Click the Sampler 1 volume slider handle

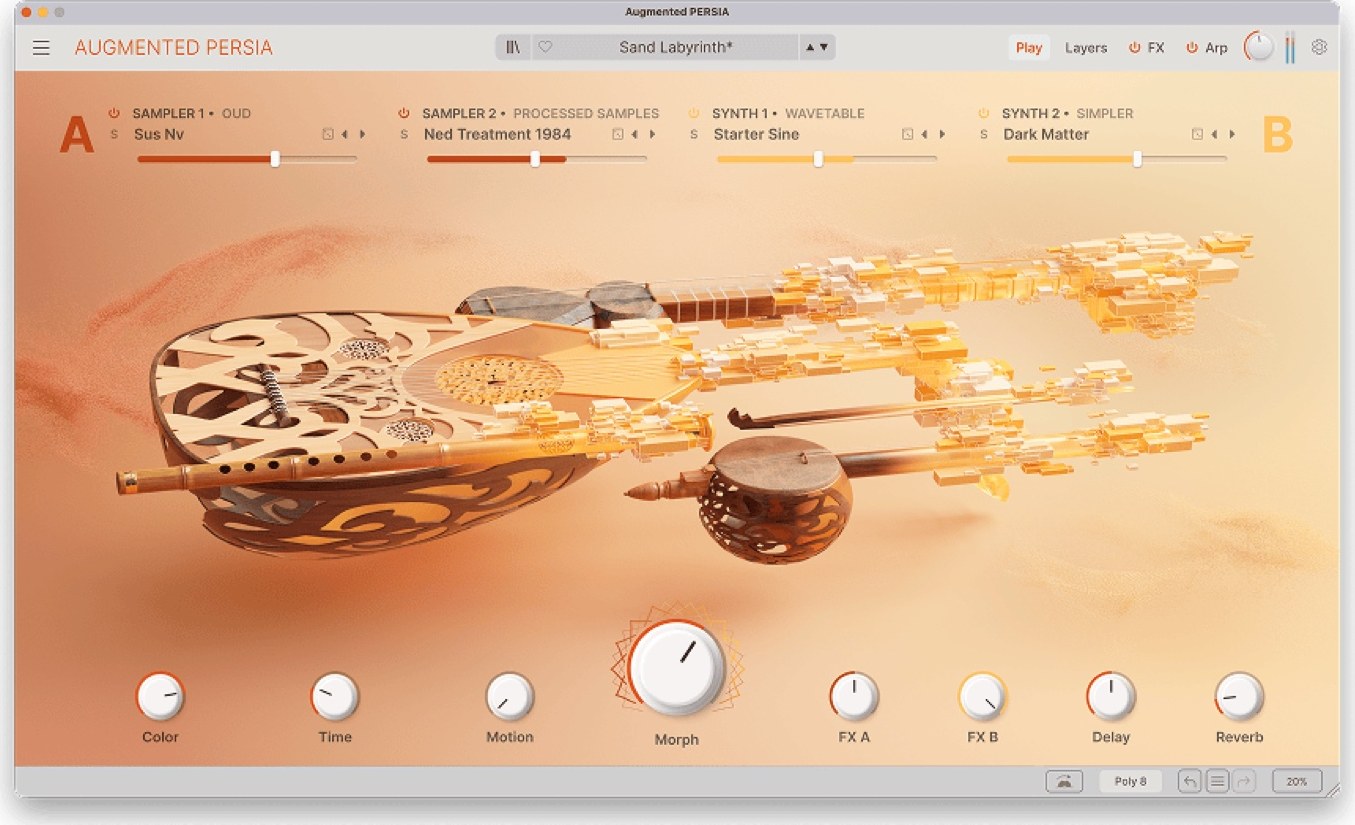275,158
